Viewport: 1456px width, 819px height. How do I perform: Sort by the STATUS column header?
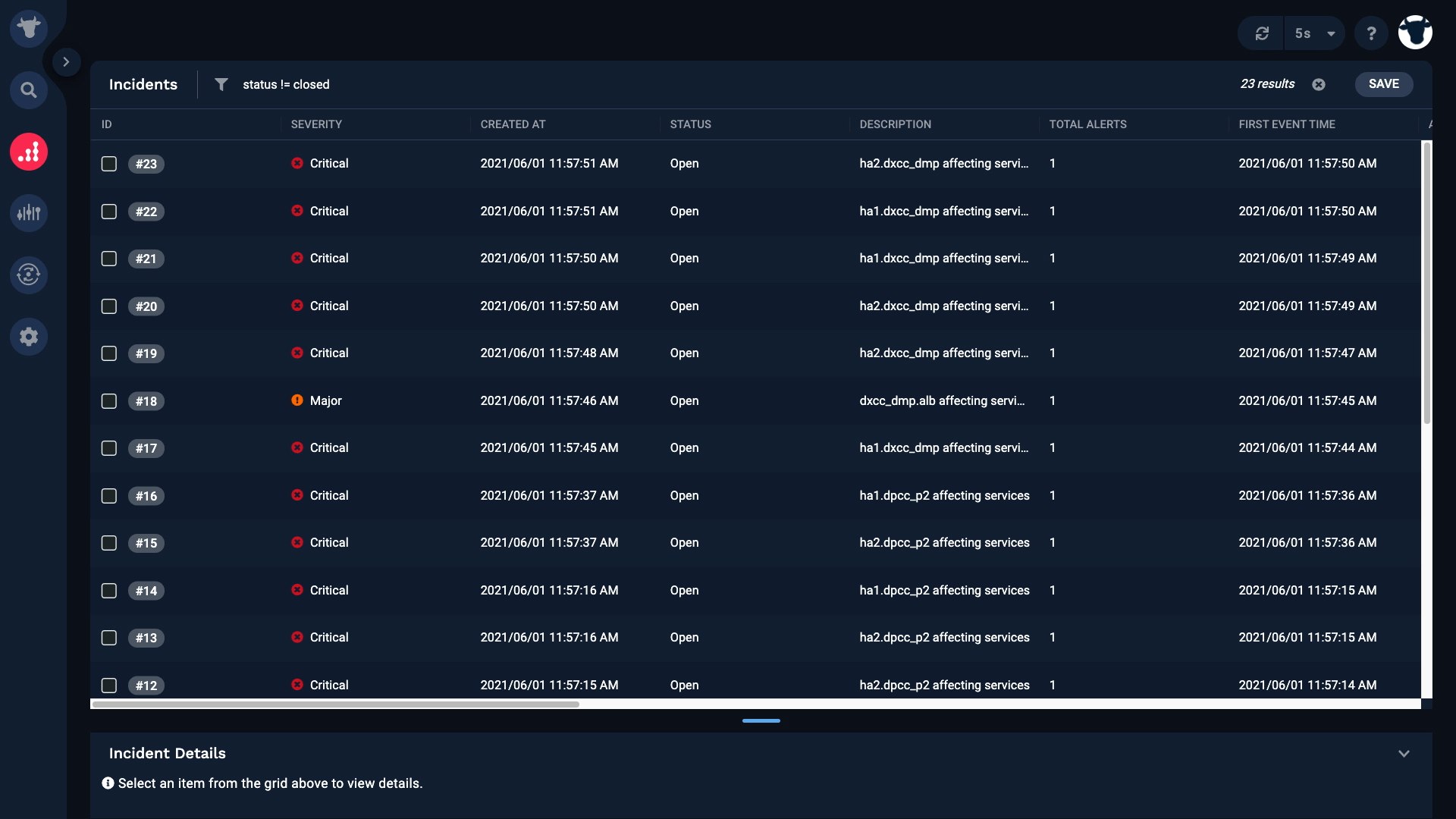[690, 124]
